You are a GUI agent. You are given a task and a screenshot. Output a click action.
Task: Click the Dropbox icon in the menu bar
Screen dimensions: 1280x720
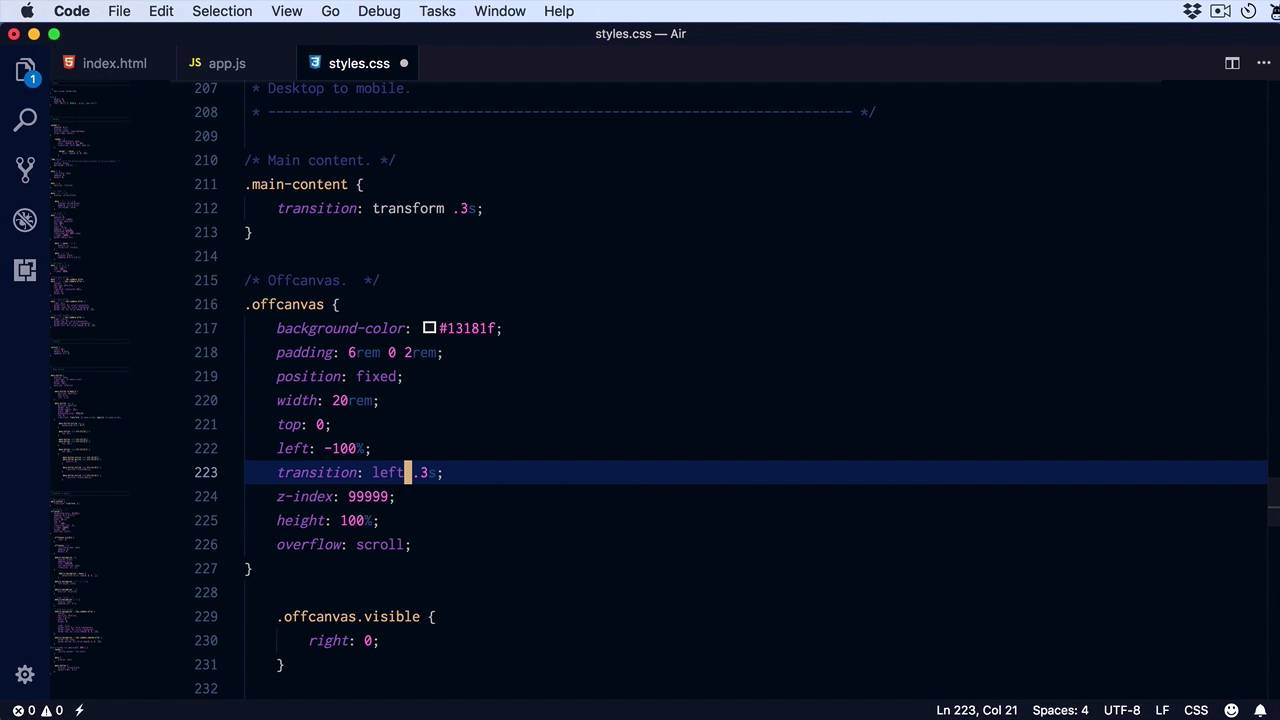1192,11
